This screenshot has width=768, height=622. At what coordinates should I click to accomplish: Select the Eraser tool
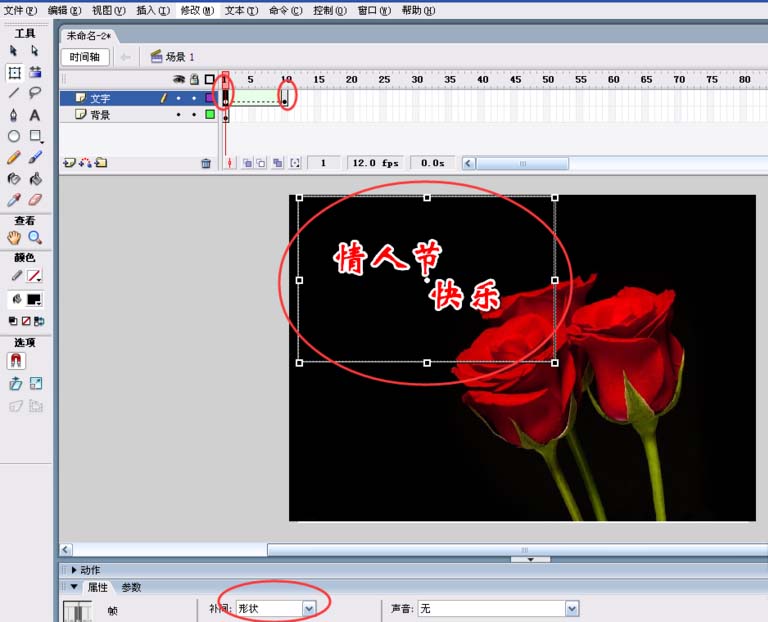pyautogui.click(x=35, y=200)
